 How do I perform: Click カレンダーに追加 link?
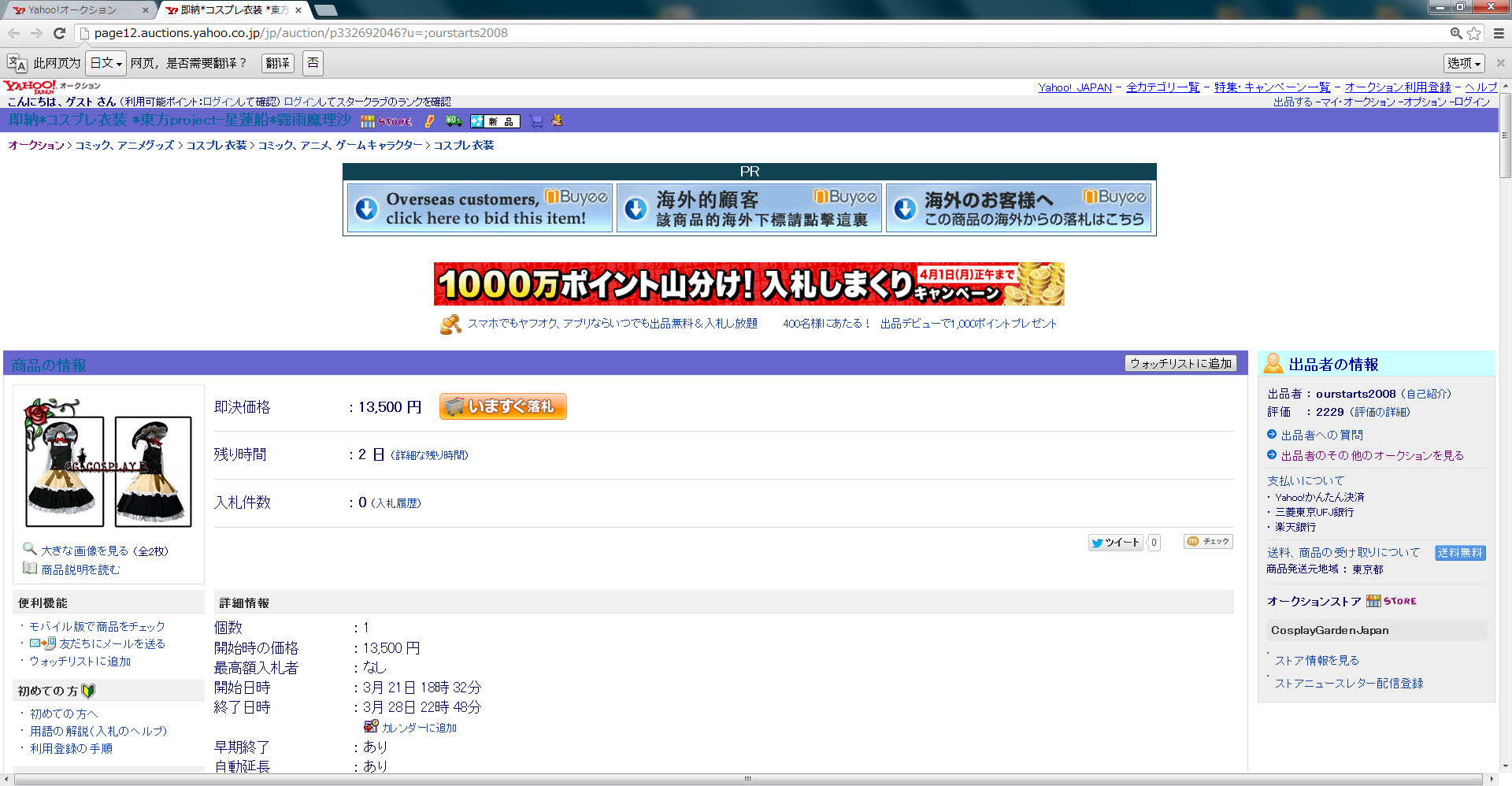[x=418, y=728]
